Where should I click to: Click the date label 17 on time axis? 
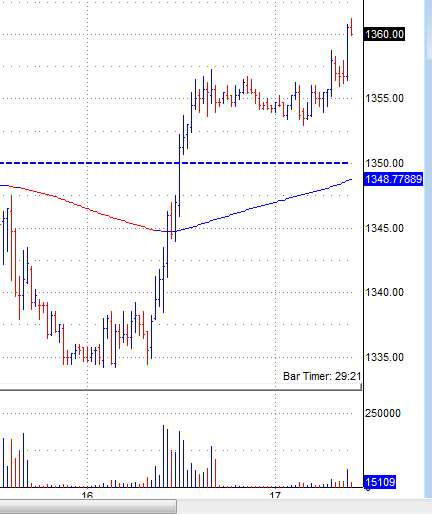[275, 495]
